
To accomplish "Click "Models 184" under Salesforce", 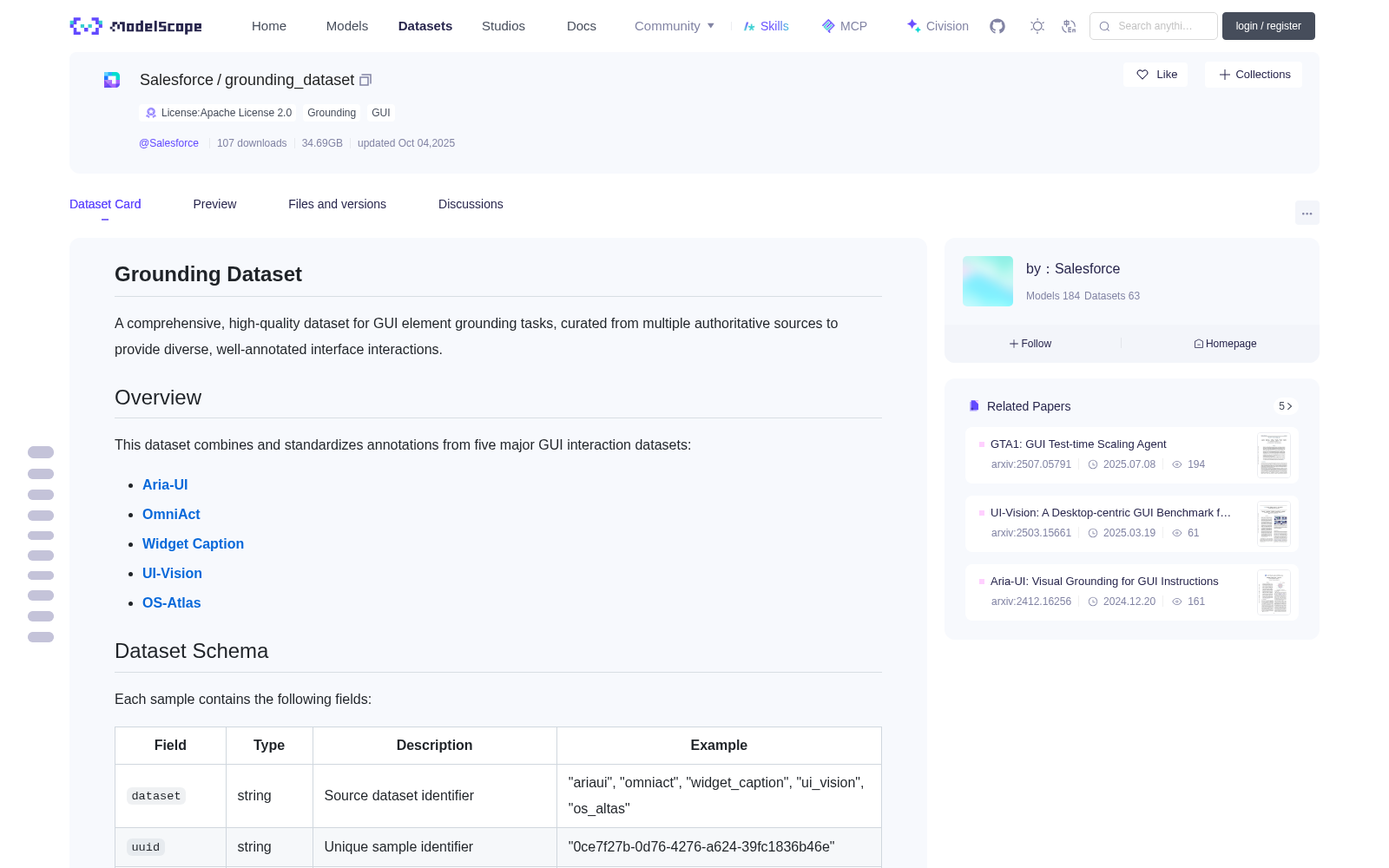I will coord(1053,296).
